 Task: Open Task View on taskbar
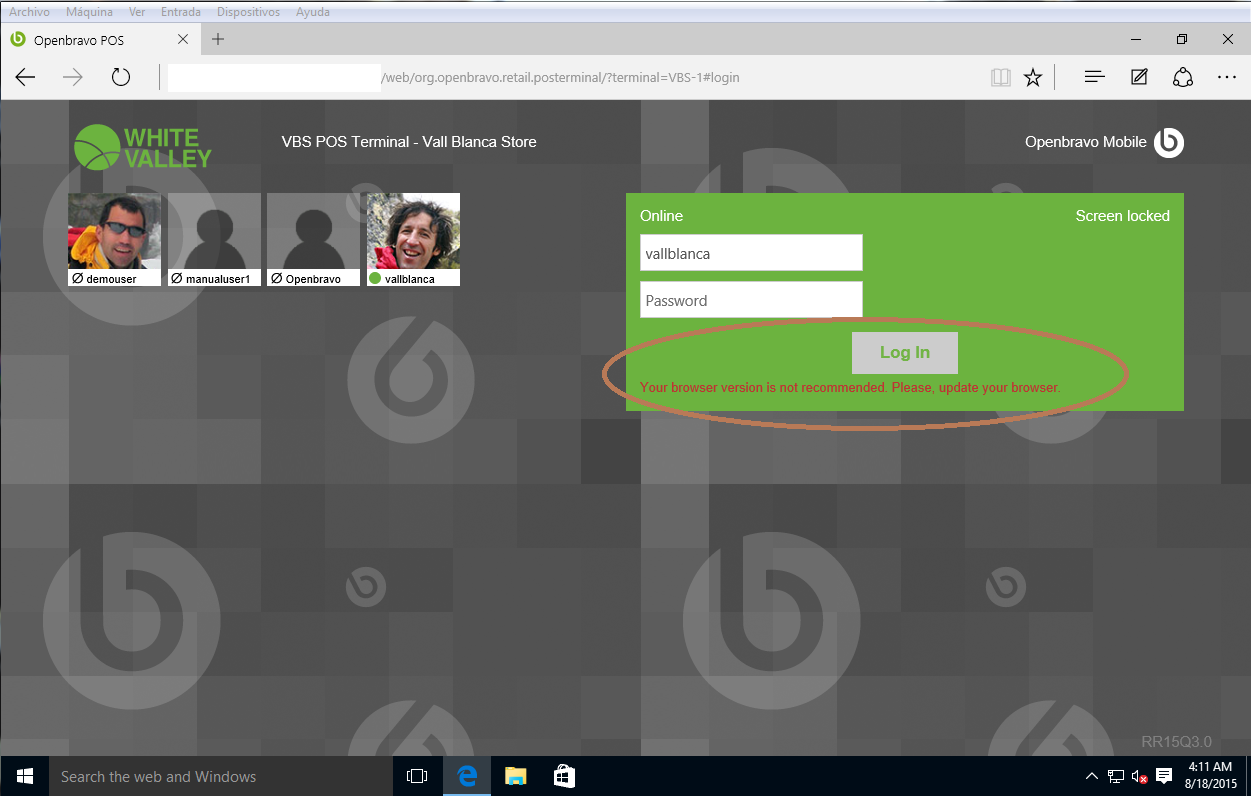pos(417,776)
